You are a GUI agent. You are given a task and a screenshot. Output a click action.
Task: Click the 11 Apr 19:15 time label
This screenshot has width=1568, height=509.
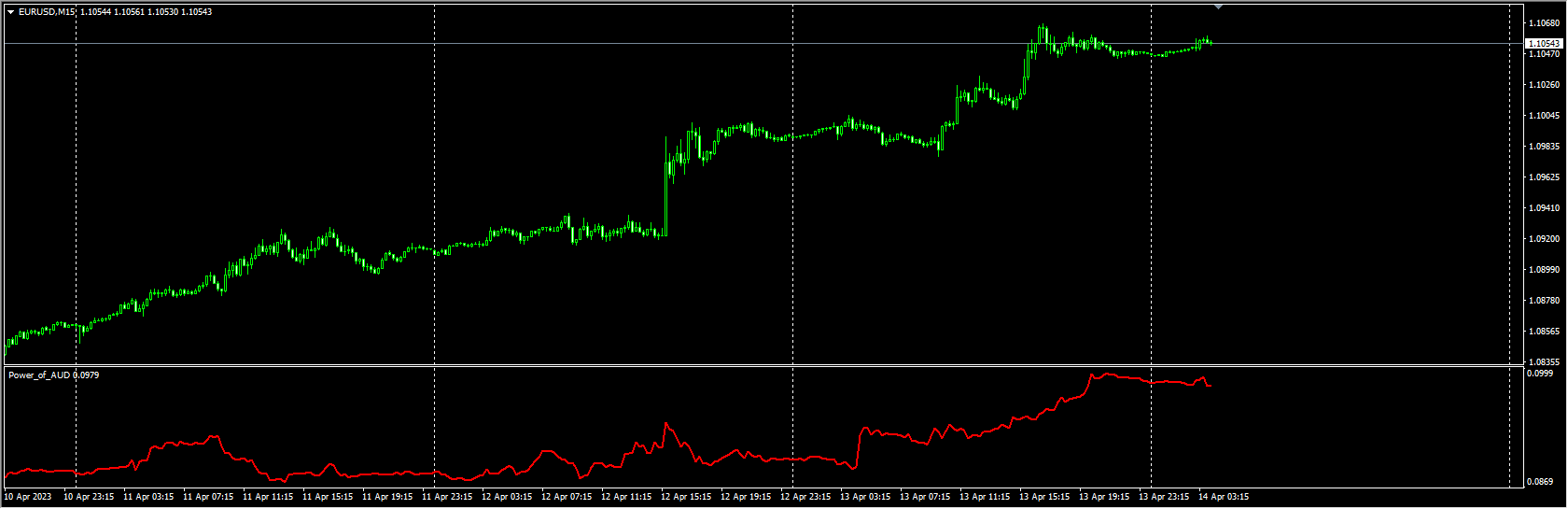click(x=387, y=497)
